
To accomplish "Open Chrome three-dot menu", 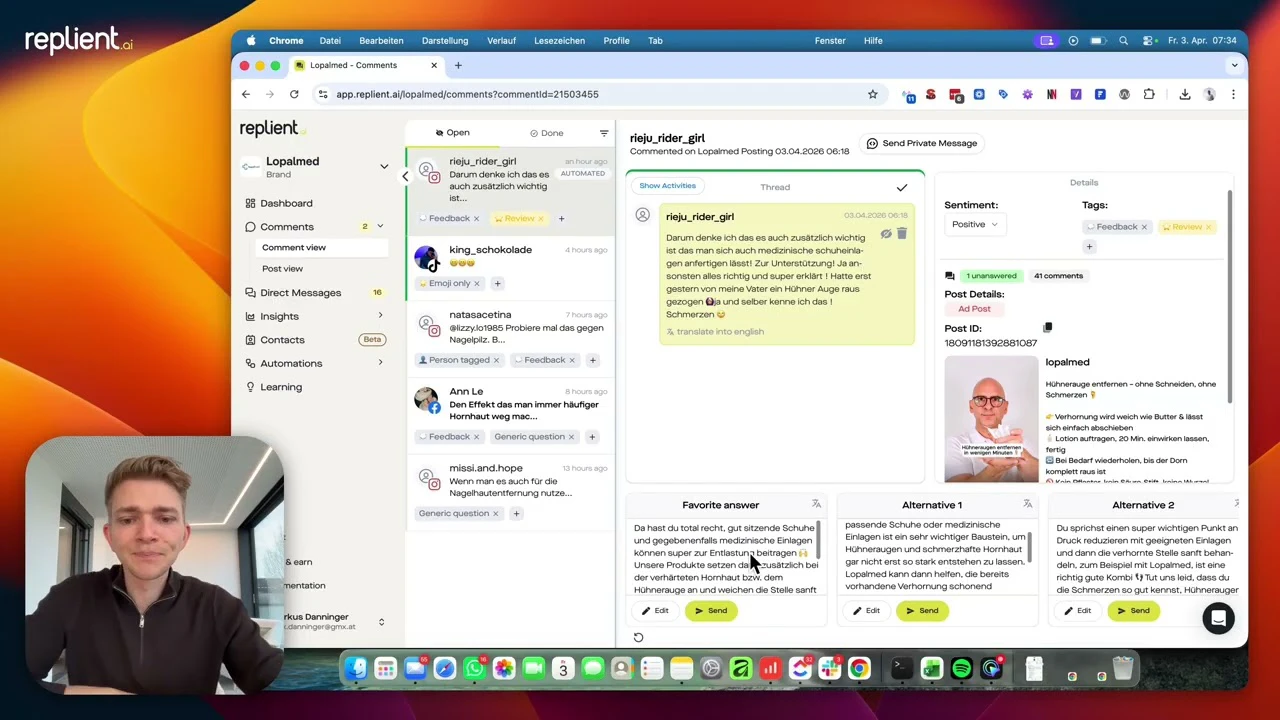I will pos(1233,94).
